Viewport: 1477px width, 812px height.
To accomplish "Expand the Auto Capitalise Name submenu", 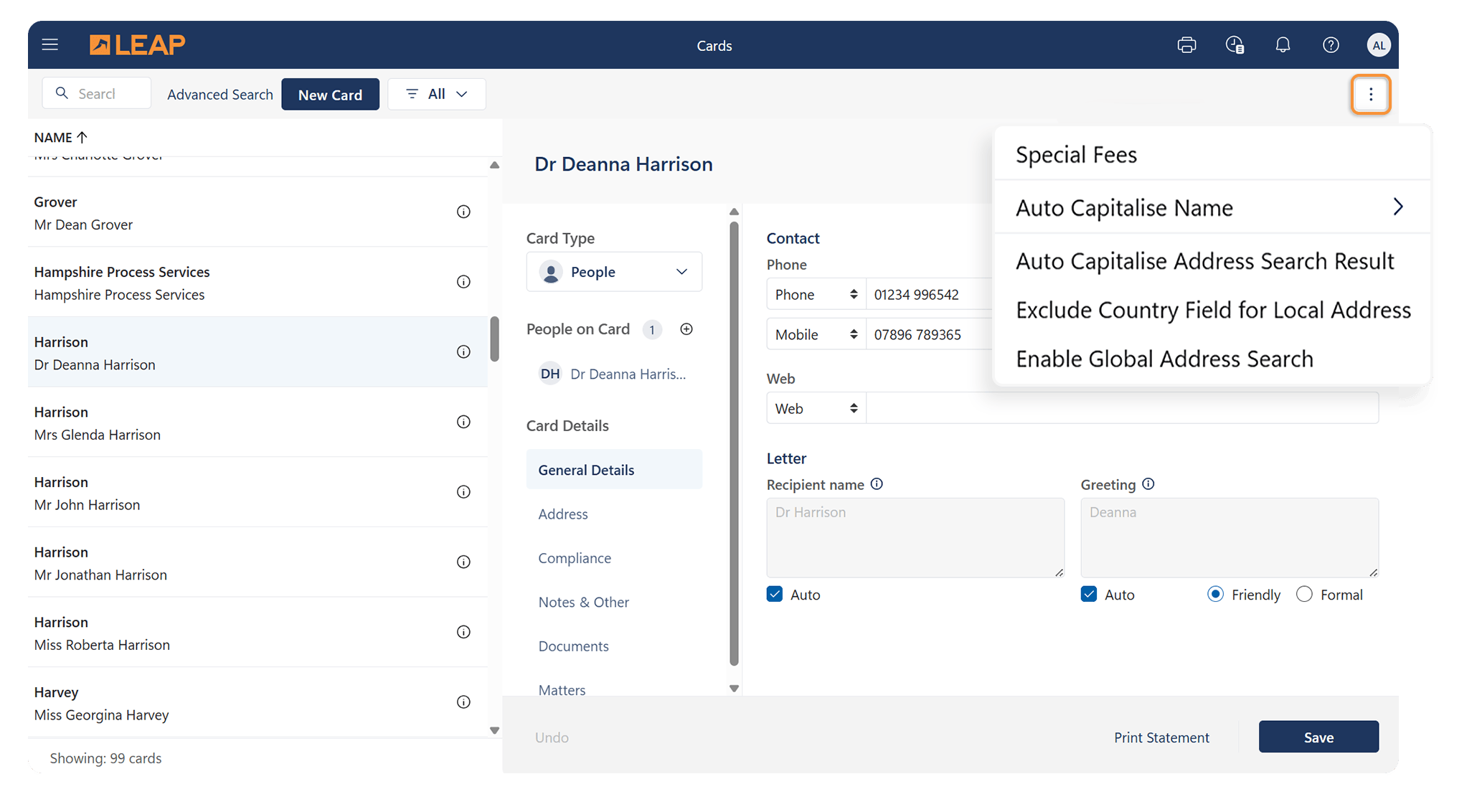I will [x=1212, y=207].
